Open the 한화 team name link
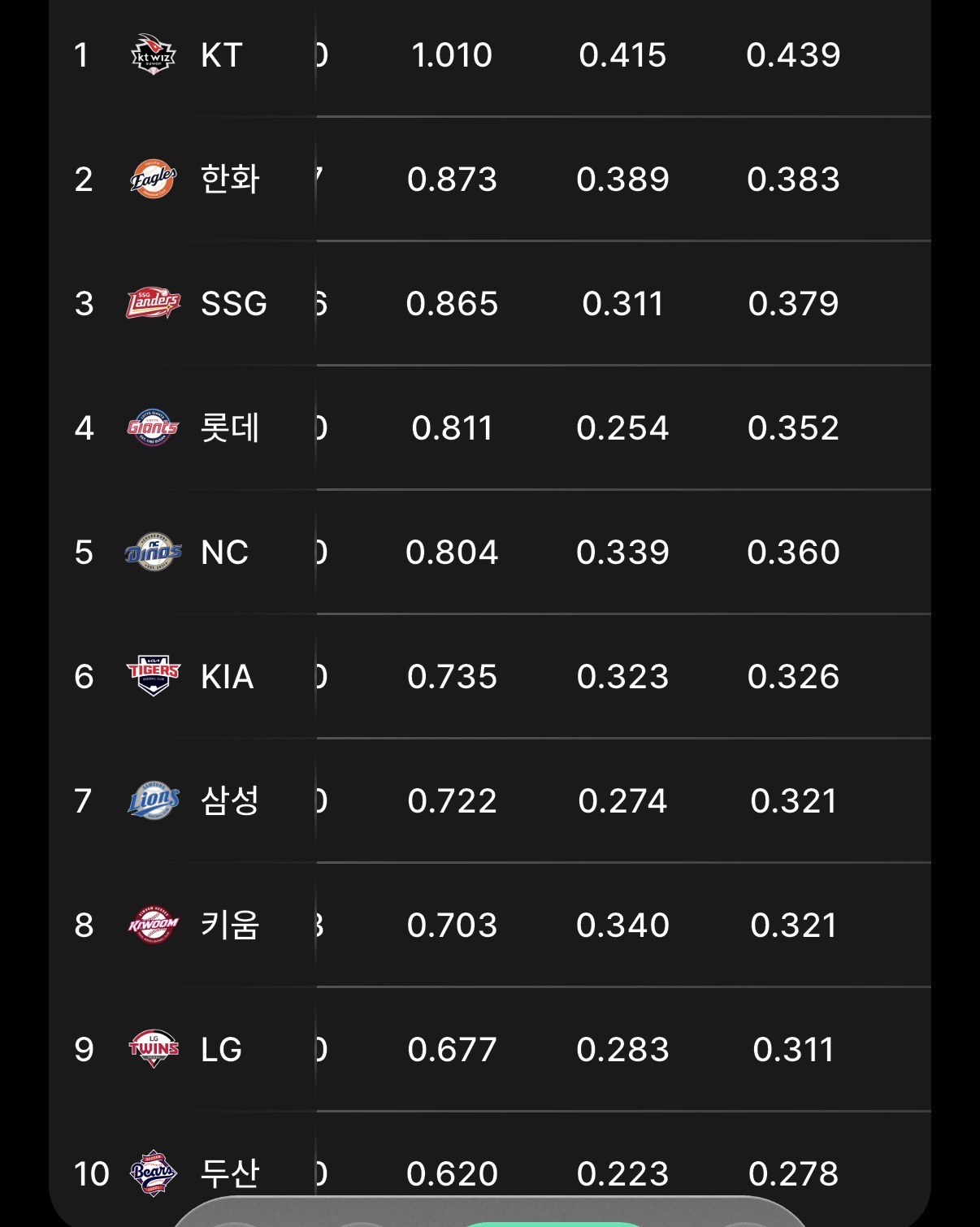Viewport: 980px width, 1227px height. tap(230, 179)
